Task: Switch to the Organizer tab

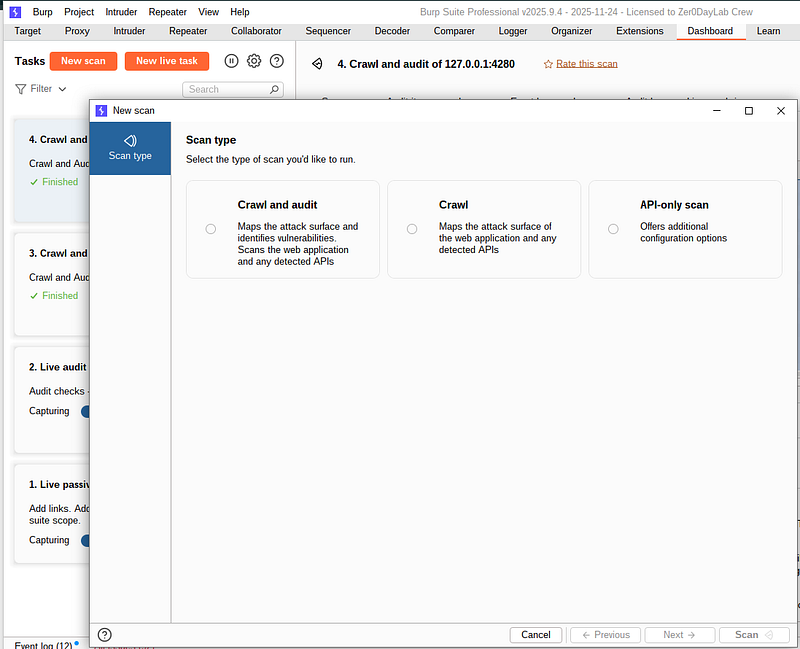Action: pyautogui.click(x=571, y=31)
